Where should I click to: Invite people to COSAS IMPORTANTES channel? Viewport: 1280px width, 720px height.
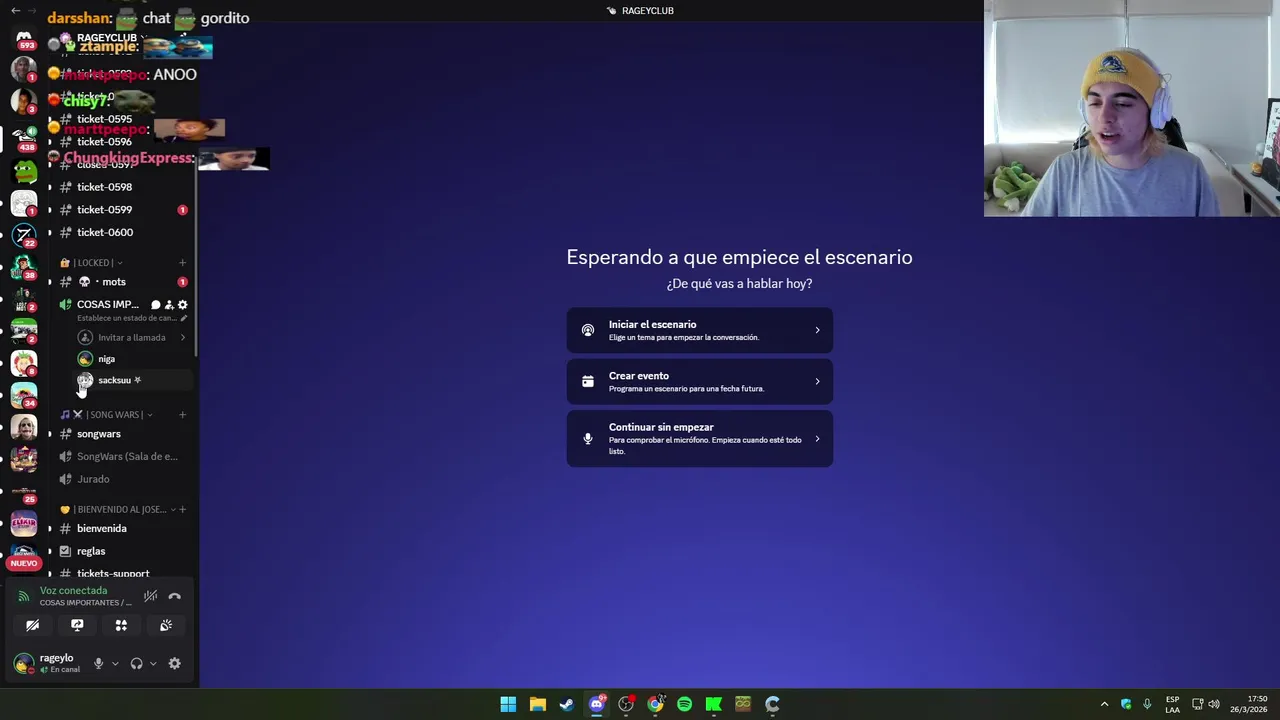[169, 305]
